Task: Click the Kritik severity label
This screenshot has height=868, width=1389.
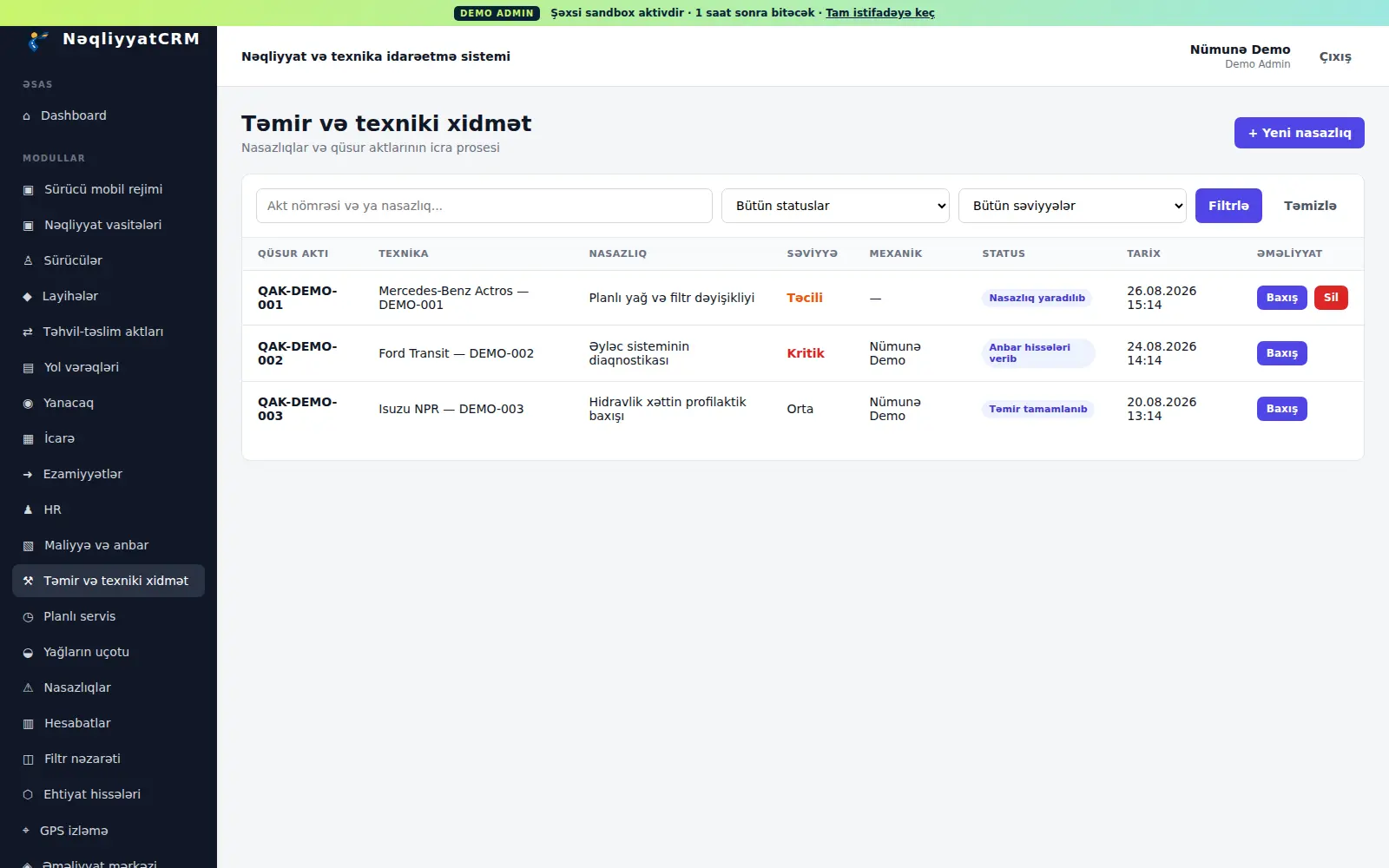Action: click(806, 353)
